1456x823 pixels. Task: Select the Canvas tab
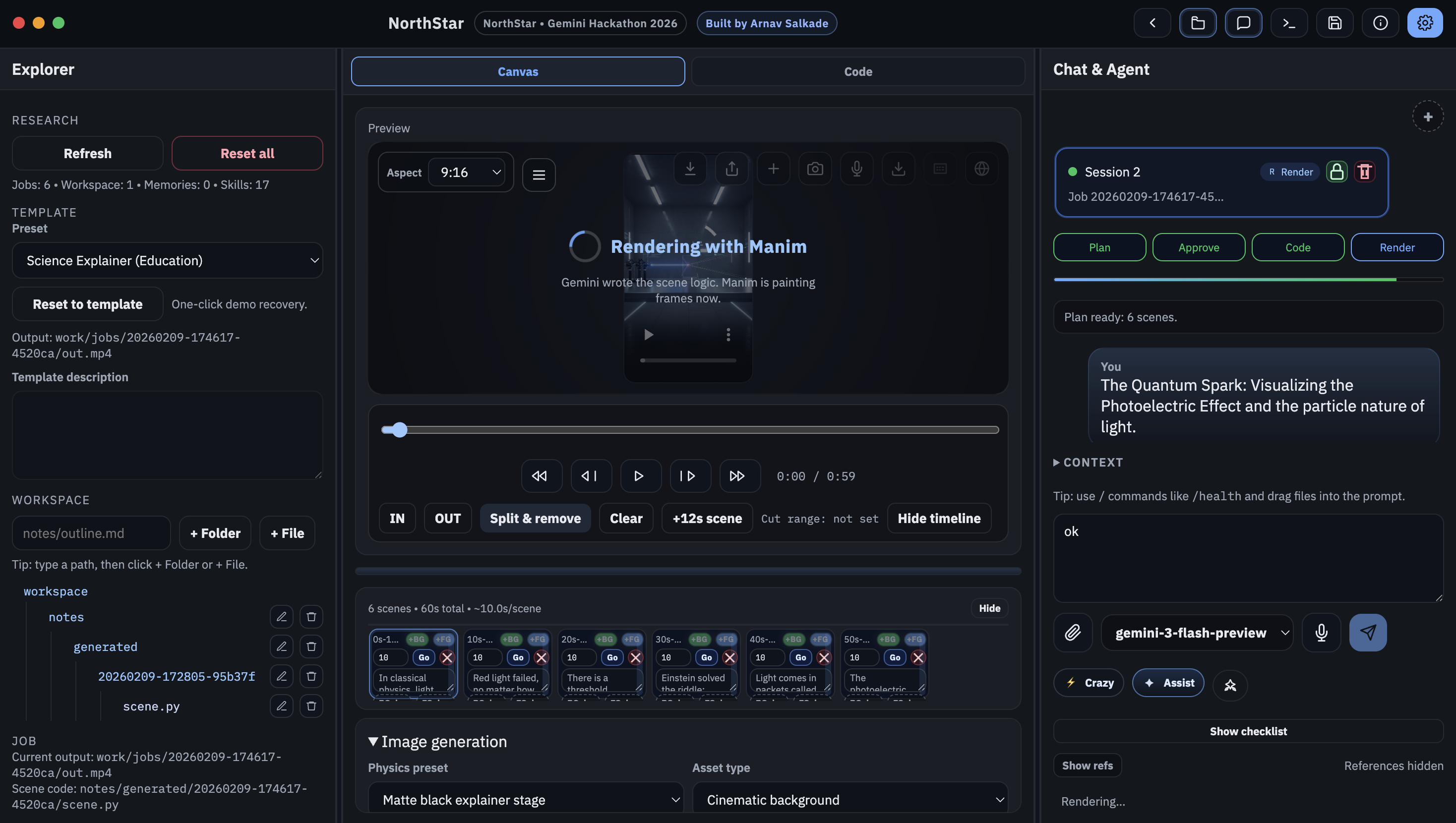tap(518, 72)
